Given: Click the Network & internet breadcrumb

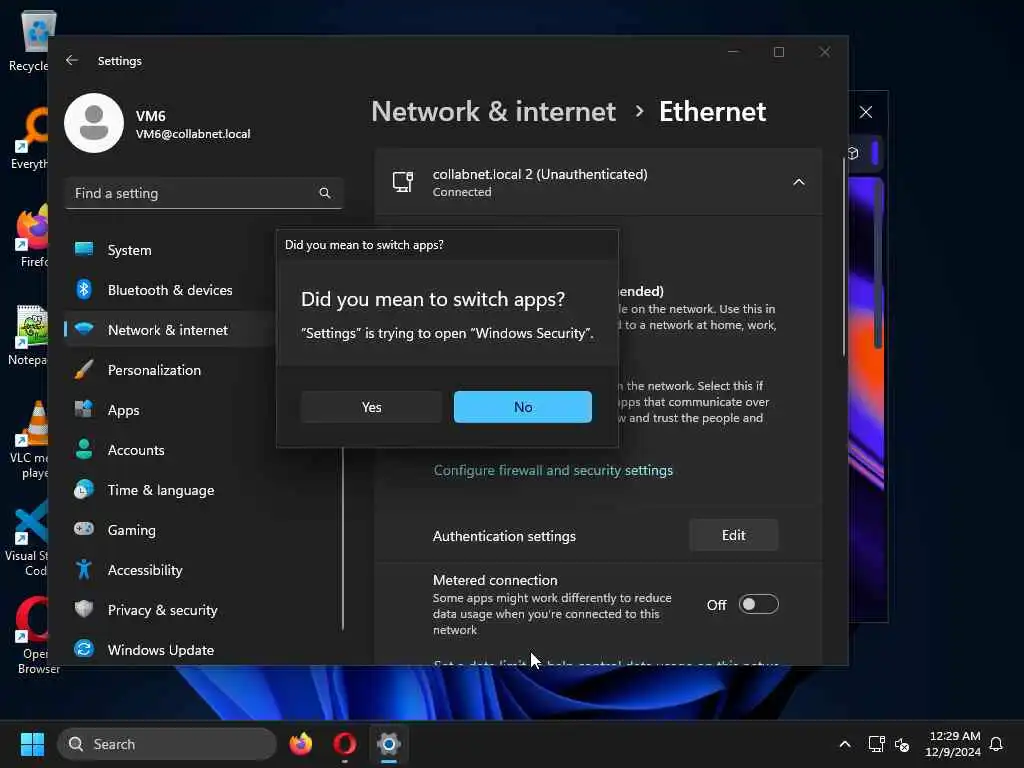Looking at the screenshot, I should (x=493, y=112).
